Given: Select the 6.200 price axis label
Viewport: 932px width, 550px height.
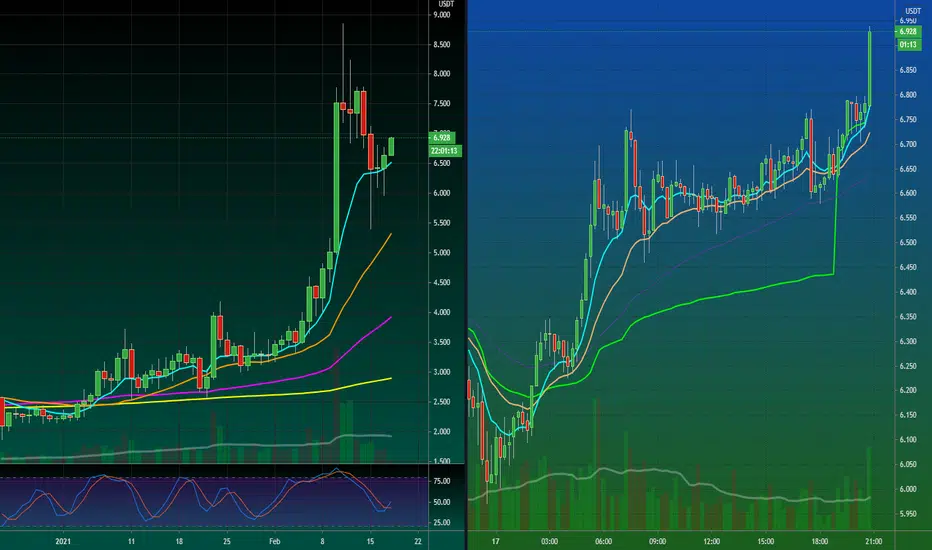Looking at the screenshot, I should [x=908, y=391].
